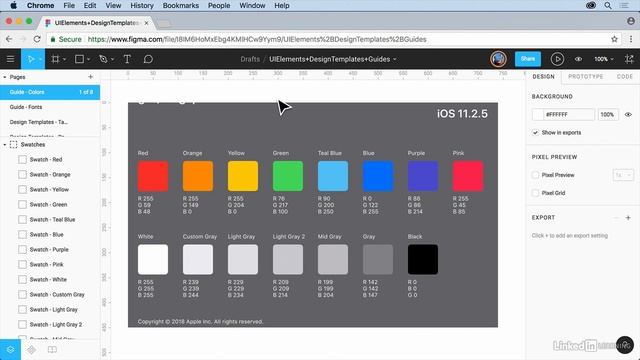The width and height of the screenshot is (640, 360).
Task: Go to Drafts breadcrumb link
Action: 250,59
